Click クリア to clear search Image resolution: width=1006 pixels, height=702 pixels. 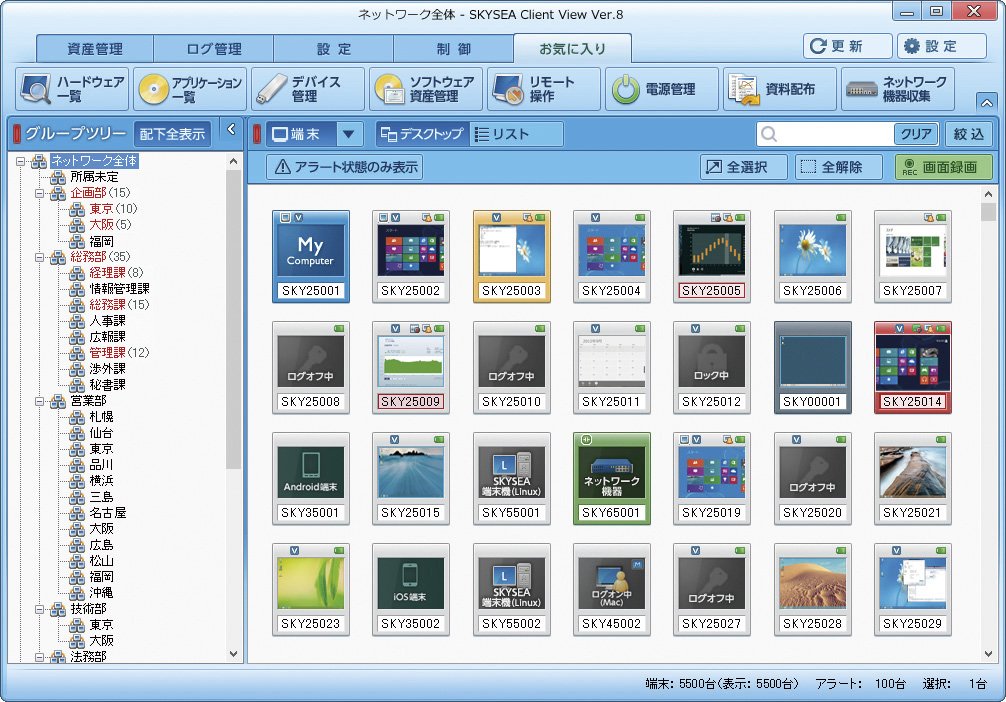(x=916, y=134)
